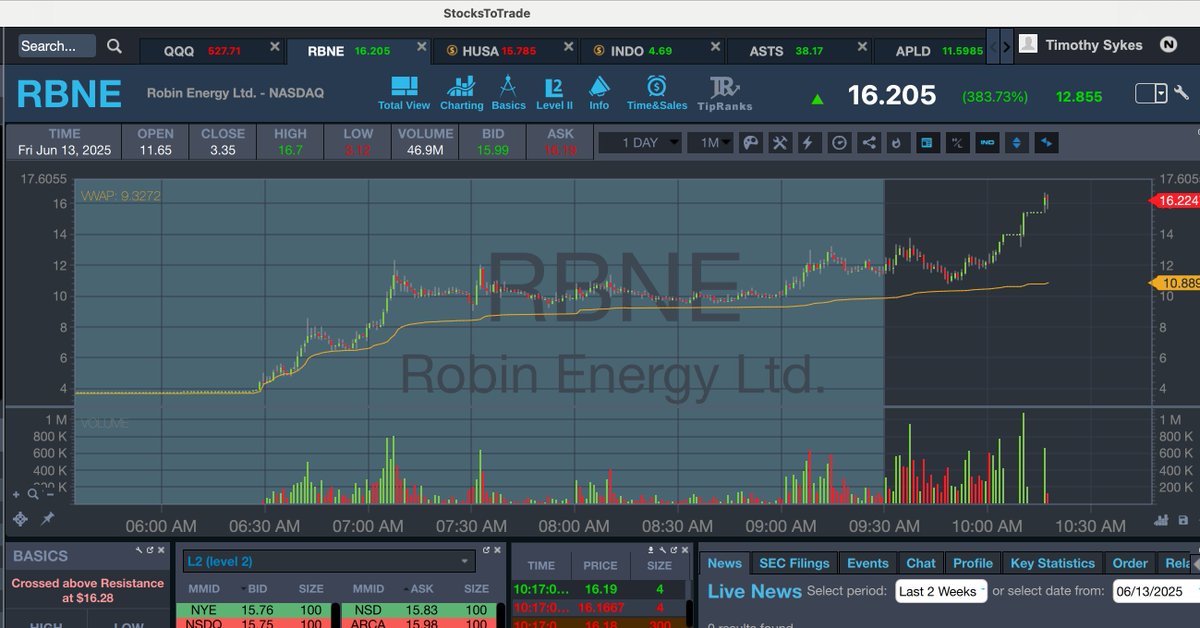Toggle percent scale on chart
Screen dimensions: 1200x628
[957, 143]
